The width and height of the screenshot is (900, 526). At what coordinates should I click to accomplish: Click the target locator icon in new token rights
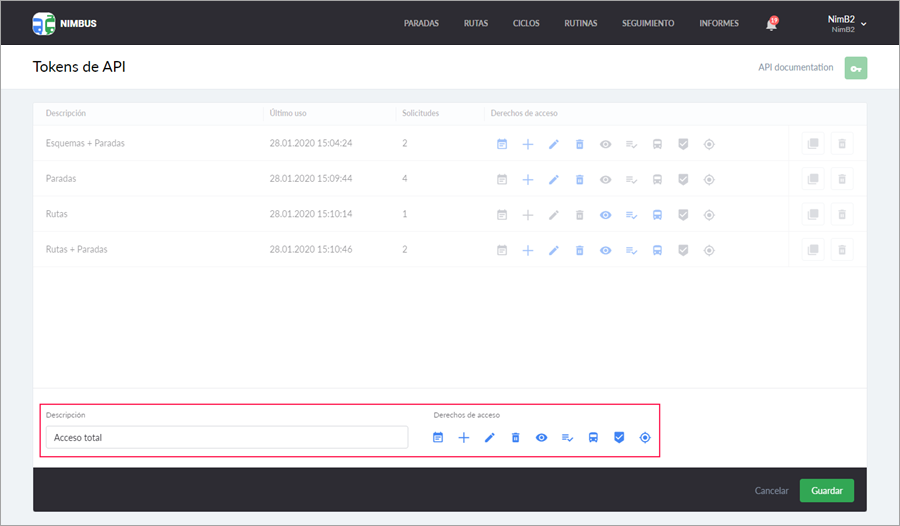coord(645,438)
